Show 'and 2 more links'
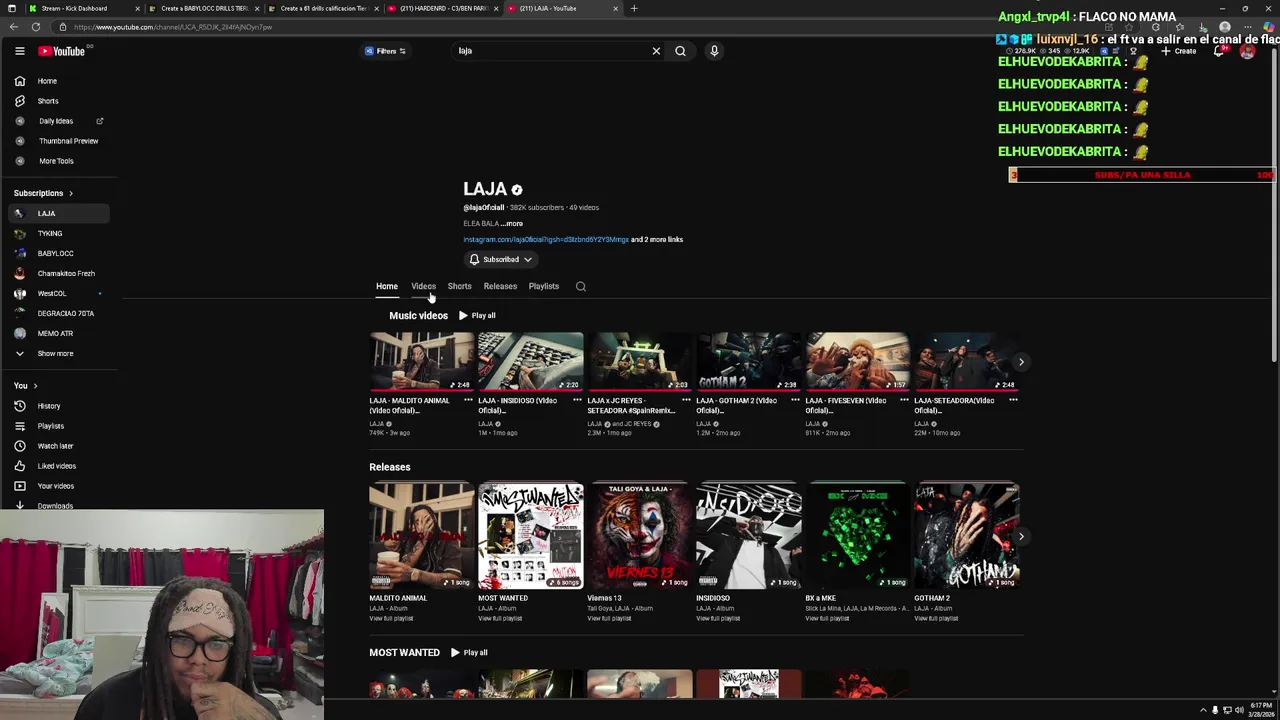This screenshot has width=1280, height=720. [x=657, y=240]
